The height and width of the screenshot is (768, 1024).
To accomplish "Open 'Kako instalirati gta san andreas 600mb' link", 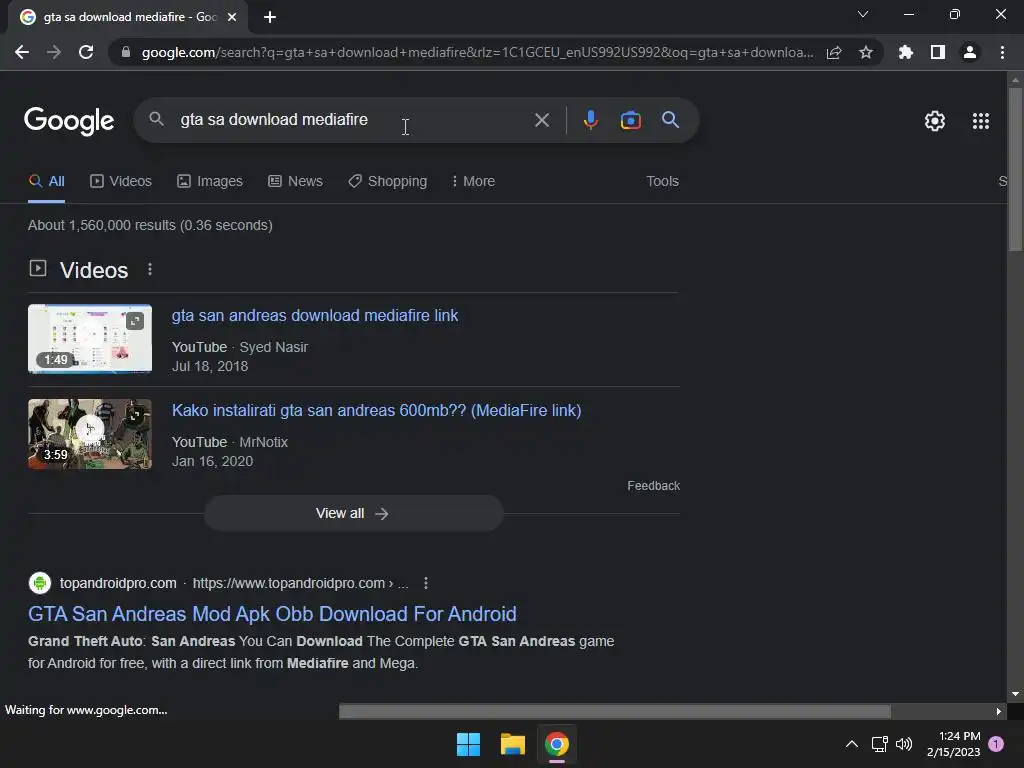I will [376, 410].
